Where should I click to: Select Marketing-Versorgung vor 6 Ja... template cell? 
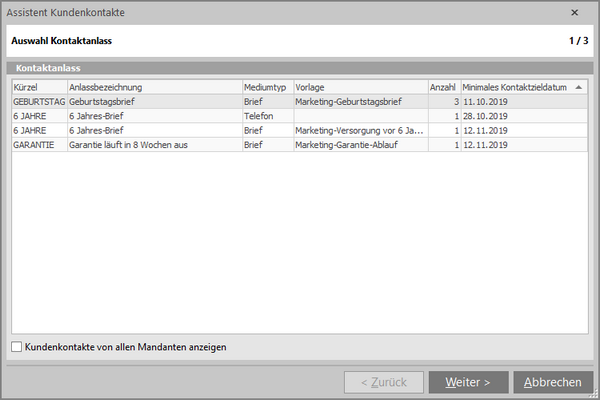tap(359, 130)
